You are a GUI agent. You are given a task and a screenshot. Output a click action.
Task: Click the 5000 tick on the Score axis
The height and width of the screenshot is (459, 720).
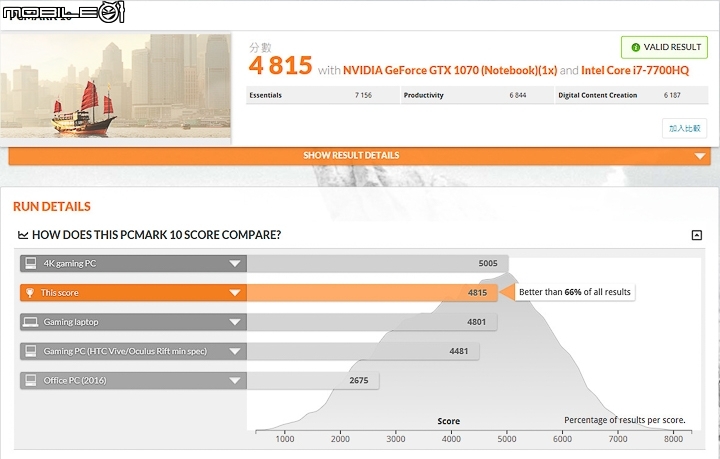coord(507,439)
